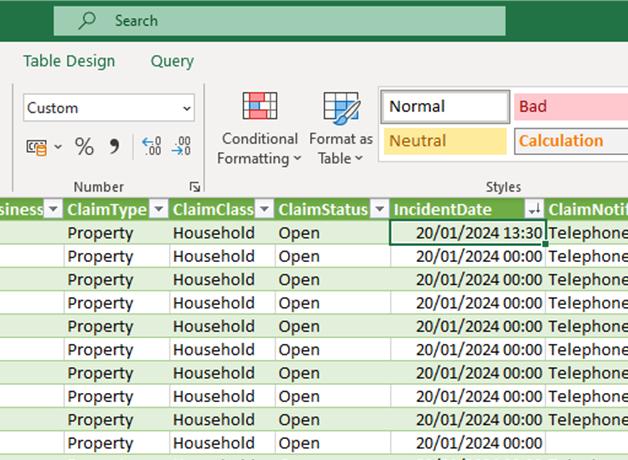Switch to the Query tab
The width and height of the screenshot is (628, 460).
click(172, 61)
